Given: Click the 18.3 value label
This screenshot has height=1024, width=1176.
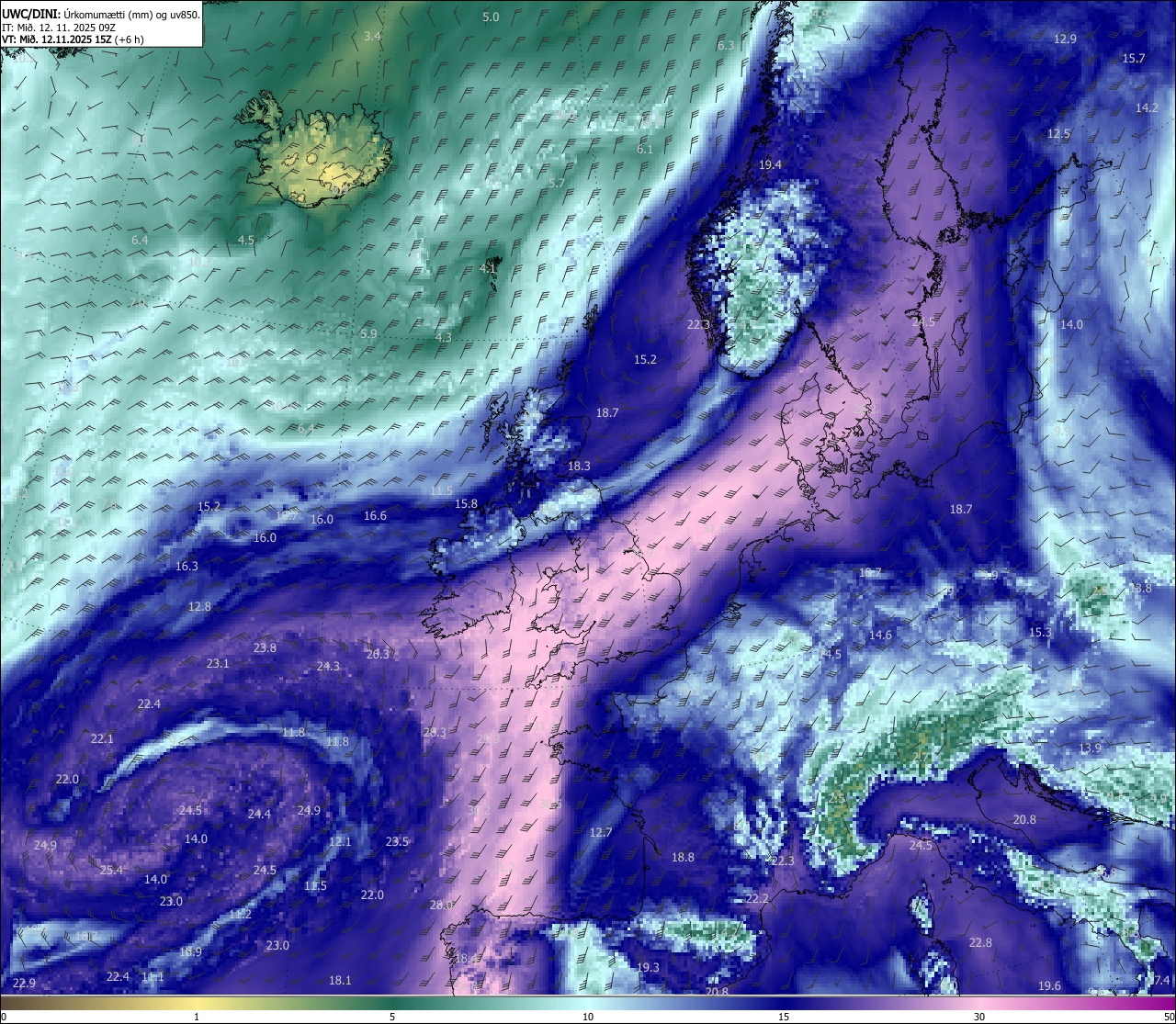Looking at the screenshot, I should coord(579,467).
